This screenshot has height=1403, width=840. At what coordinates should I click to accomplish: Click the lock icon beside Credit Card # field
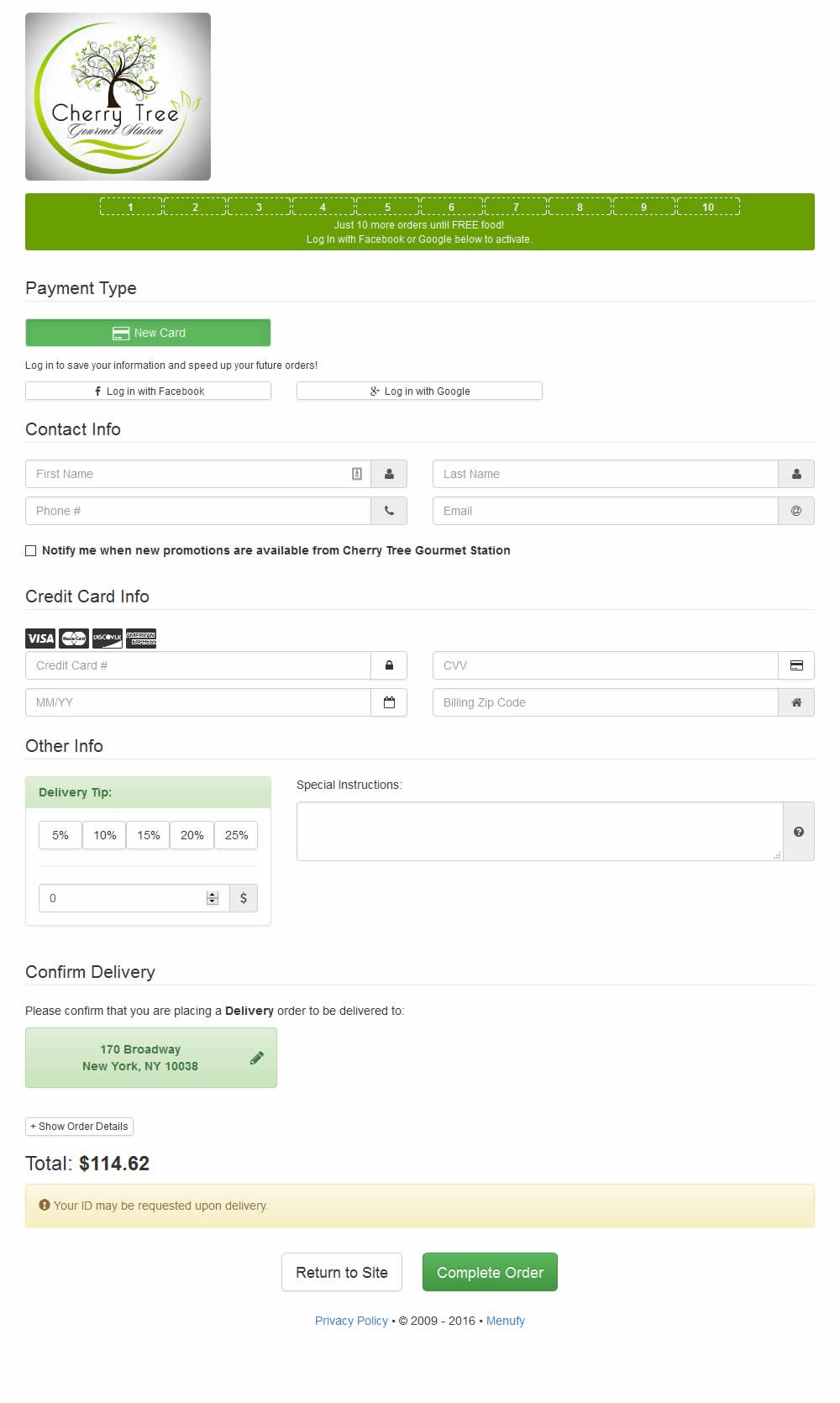click(389, 665)
